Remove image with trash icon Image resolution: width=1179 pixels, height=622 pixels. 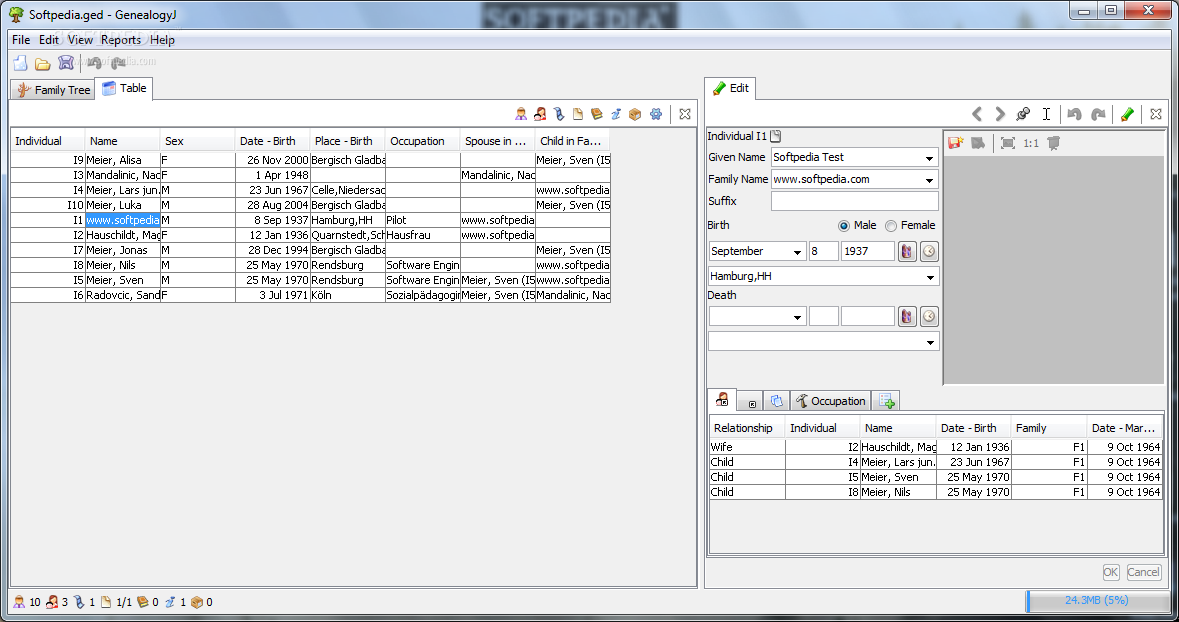[x=1053, y=143]
